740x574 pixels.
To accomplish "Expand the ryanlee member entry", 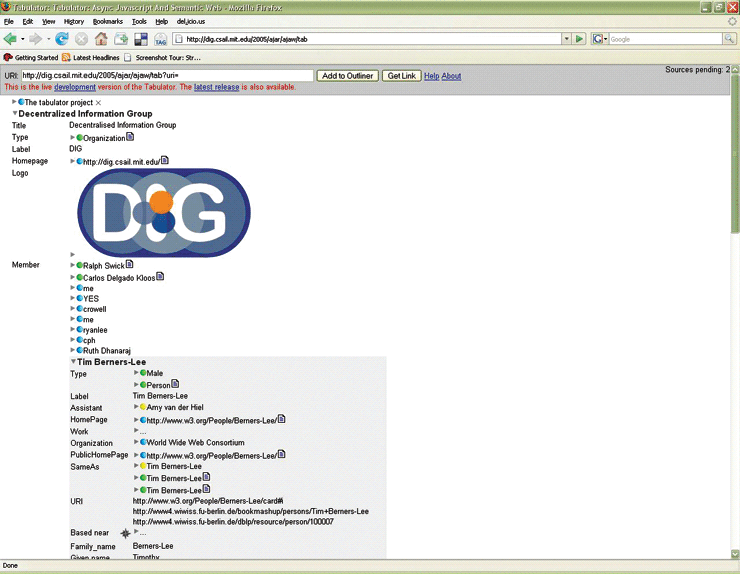I will click(72, 329).
